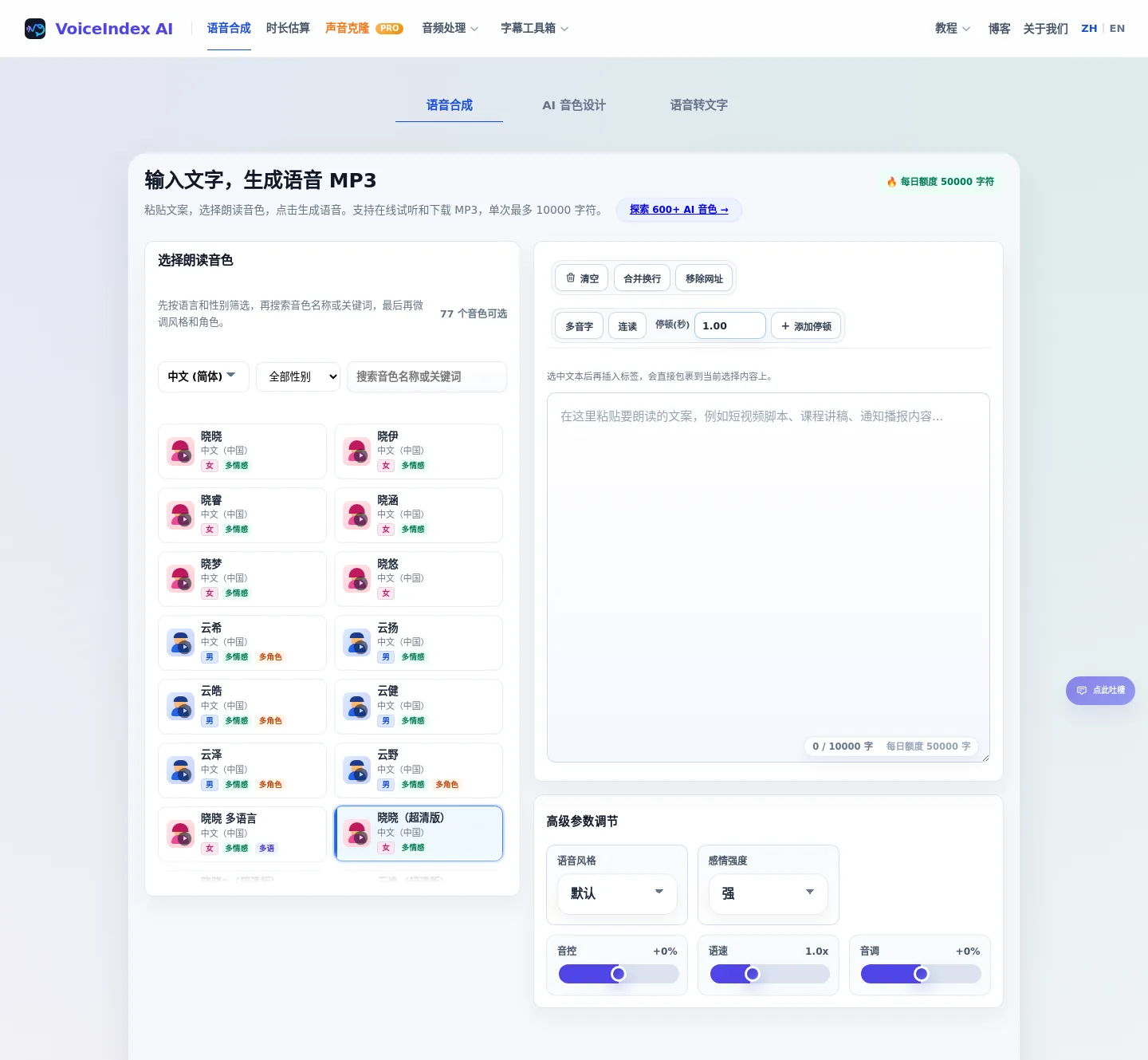1148x1060 pixels.
Task: Click the VoiceIndex AI logo icon
Action: [x=35, y=29]
